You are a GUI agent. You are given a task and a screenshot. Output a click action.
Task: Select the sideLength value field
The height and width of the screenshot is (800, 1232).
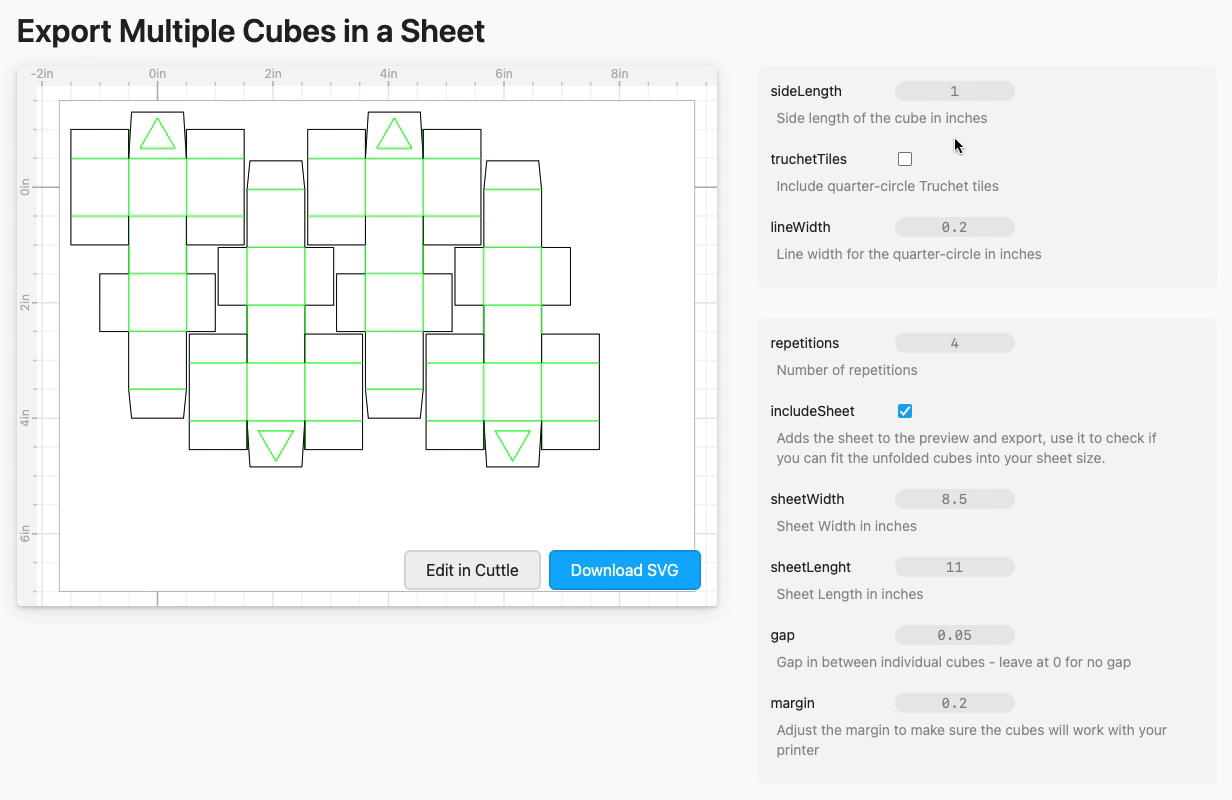pyautogui.click(x=954, y=90)
